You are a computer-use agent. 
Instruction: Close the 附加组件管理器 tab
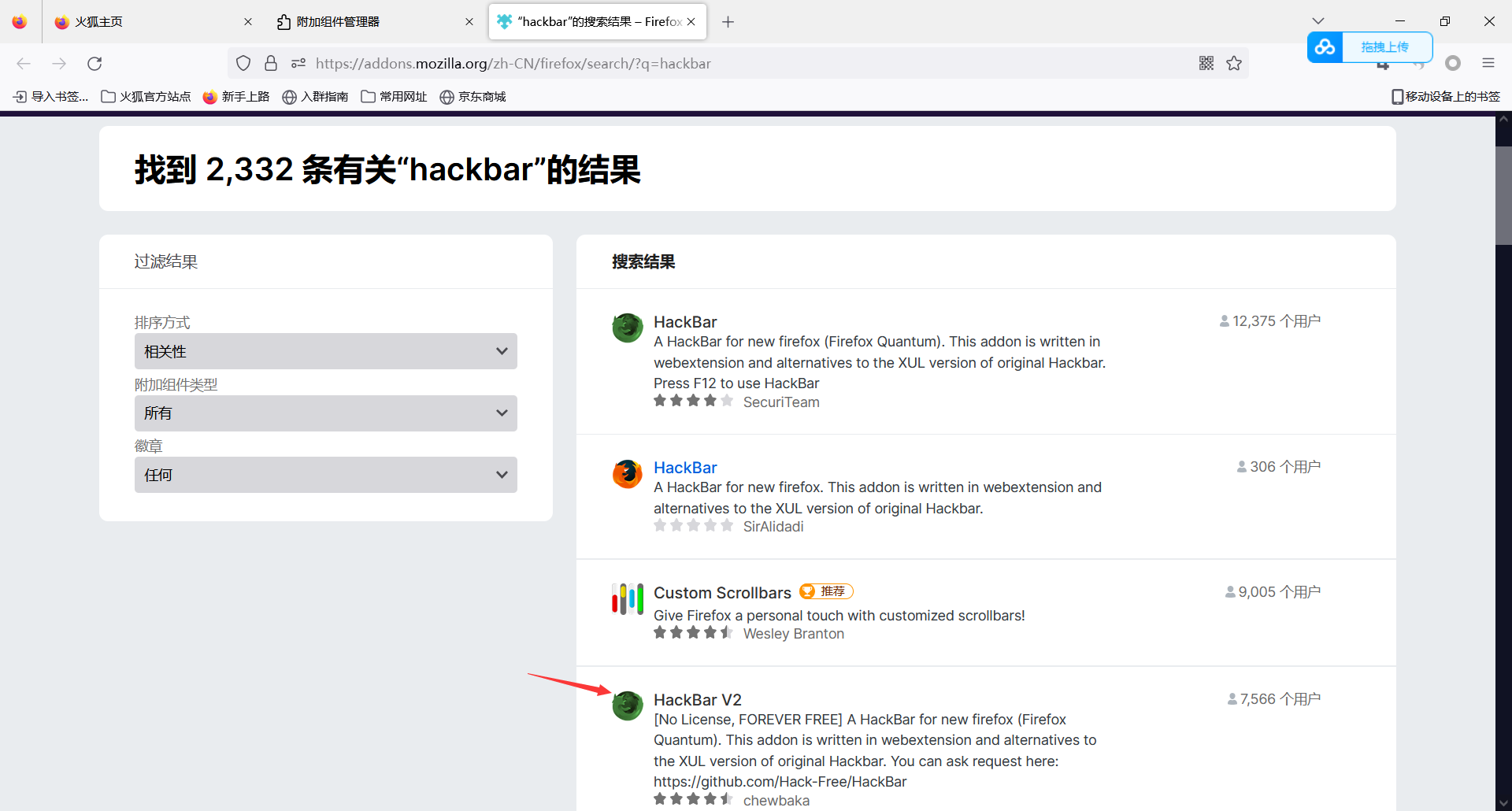tap(469, 22)
